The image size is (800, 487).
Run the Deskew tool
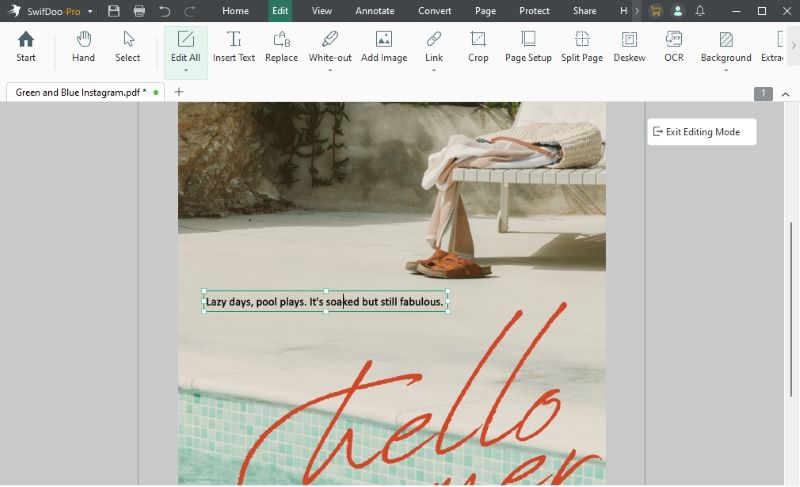[x=629, y=46]
